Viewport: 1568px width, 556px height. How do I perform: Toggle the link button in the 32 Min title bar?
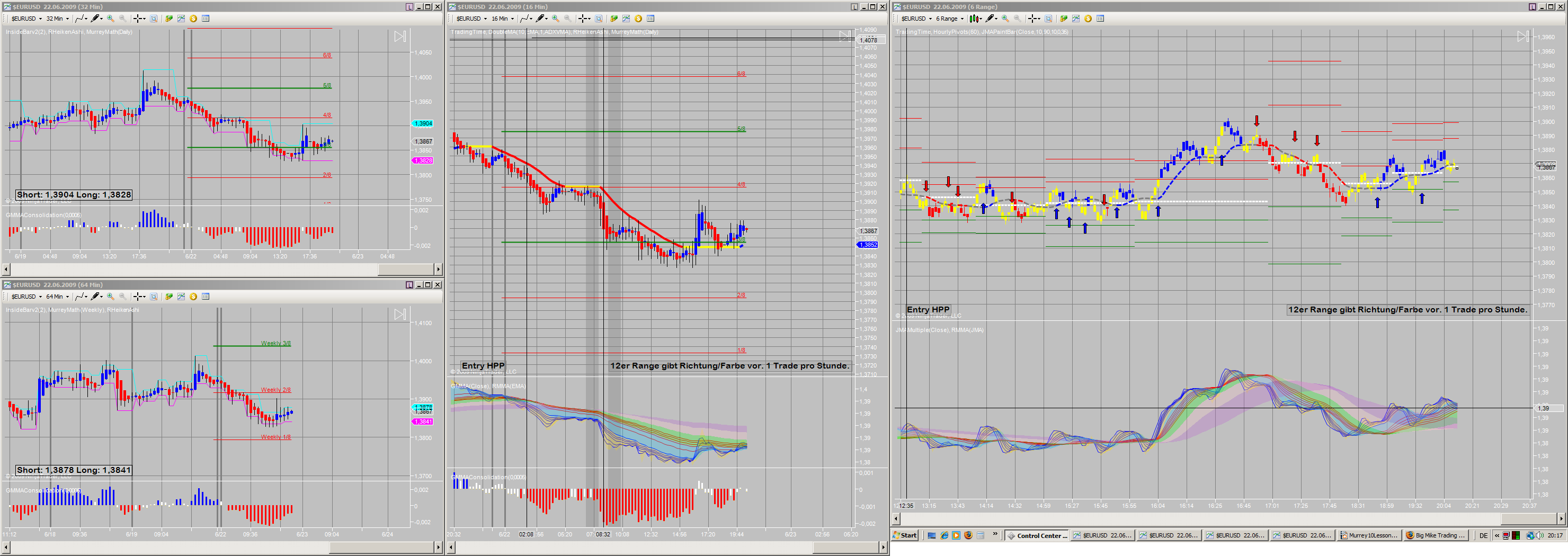[x=409, y=7]
